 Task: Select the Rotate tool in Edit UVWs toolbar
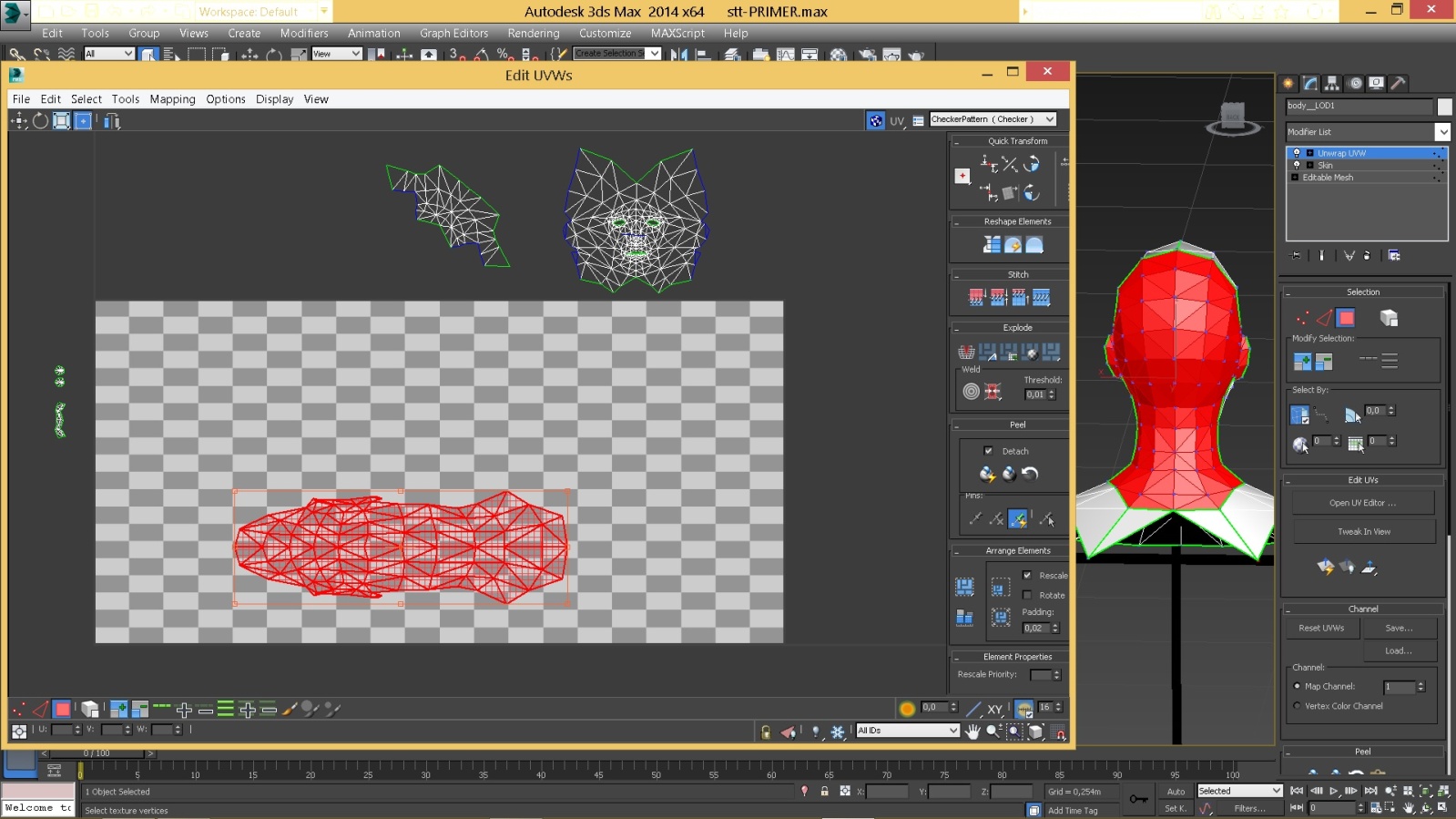point(40,121)
